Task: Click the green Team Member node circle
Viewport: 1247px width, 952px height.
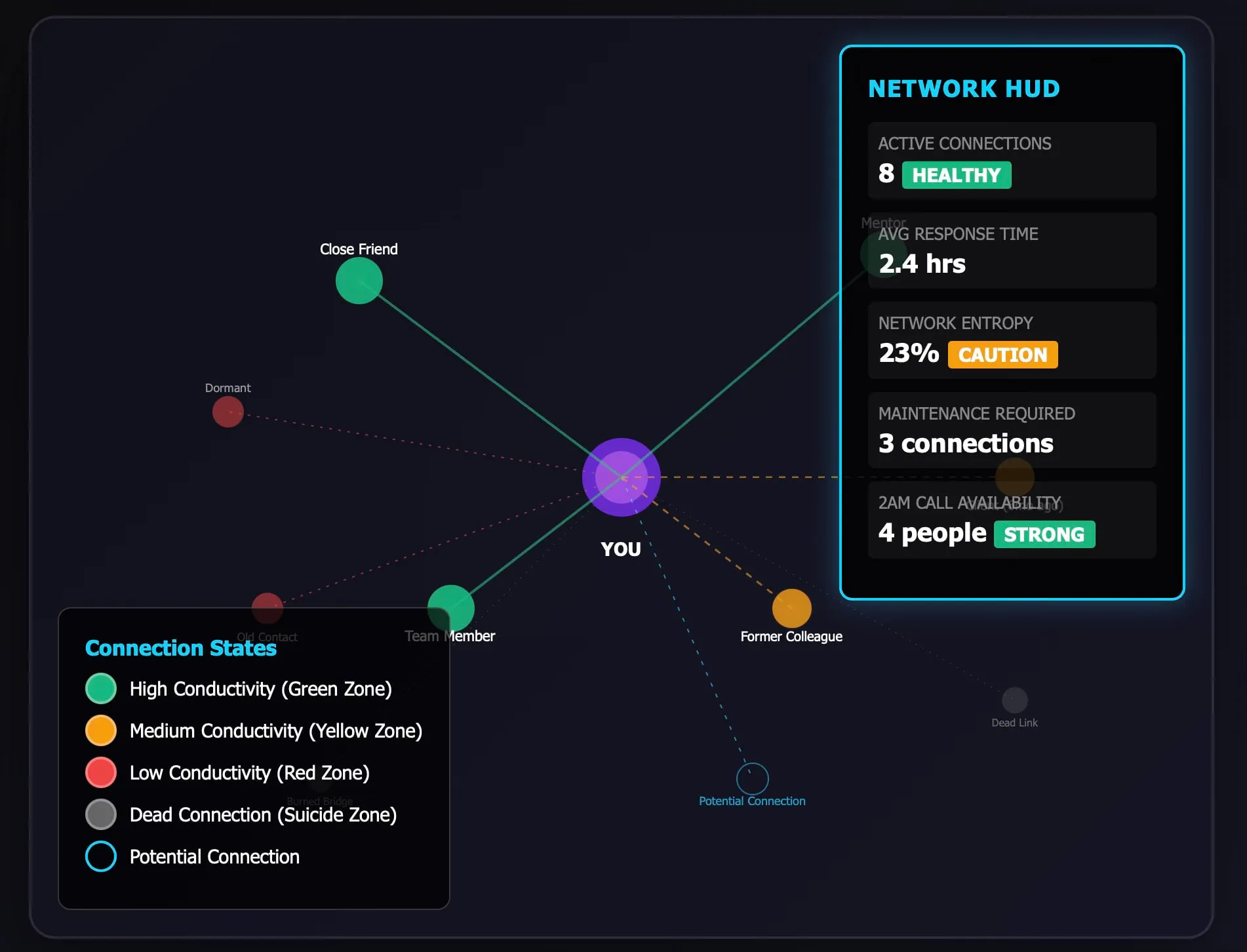Action: coord(451,608)
